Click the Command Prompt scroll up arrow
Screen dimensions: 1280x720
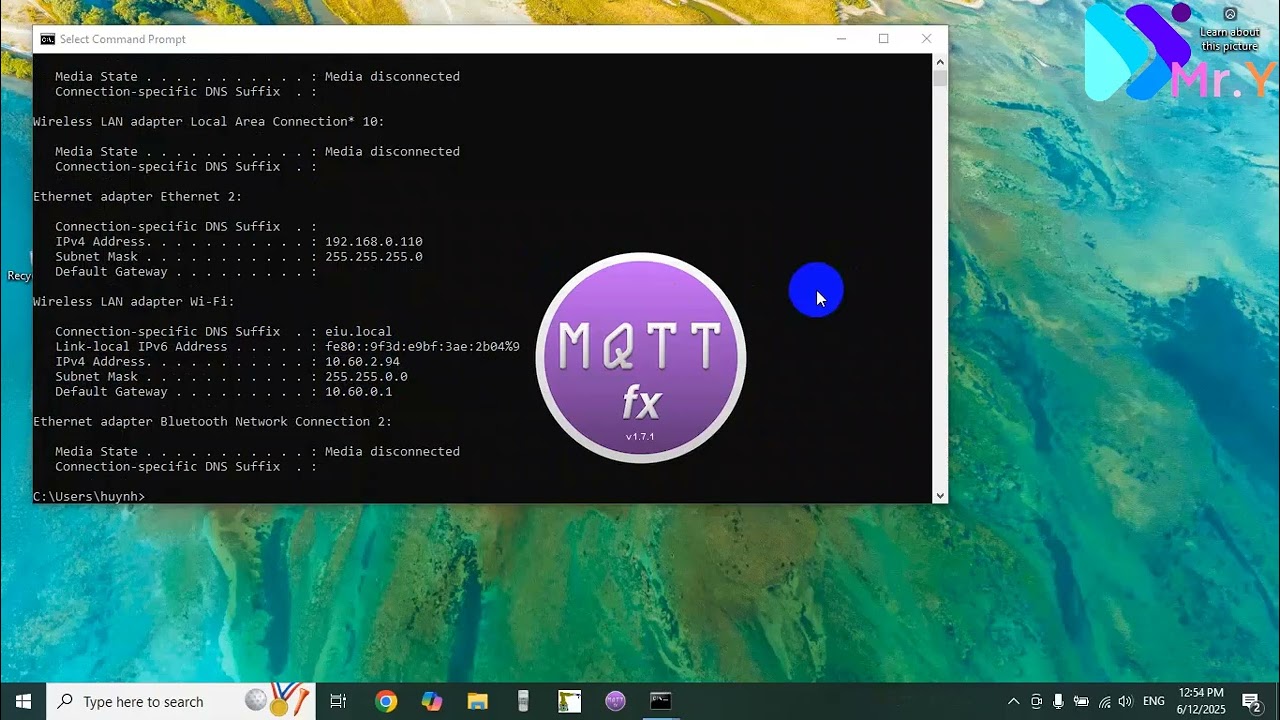point(940,61)
